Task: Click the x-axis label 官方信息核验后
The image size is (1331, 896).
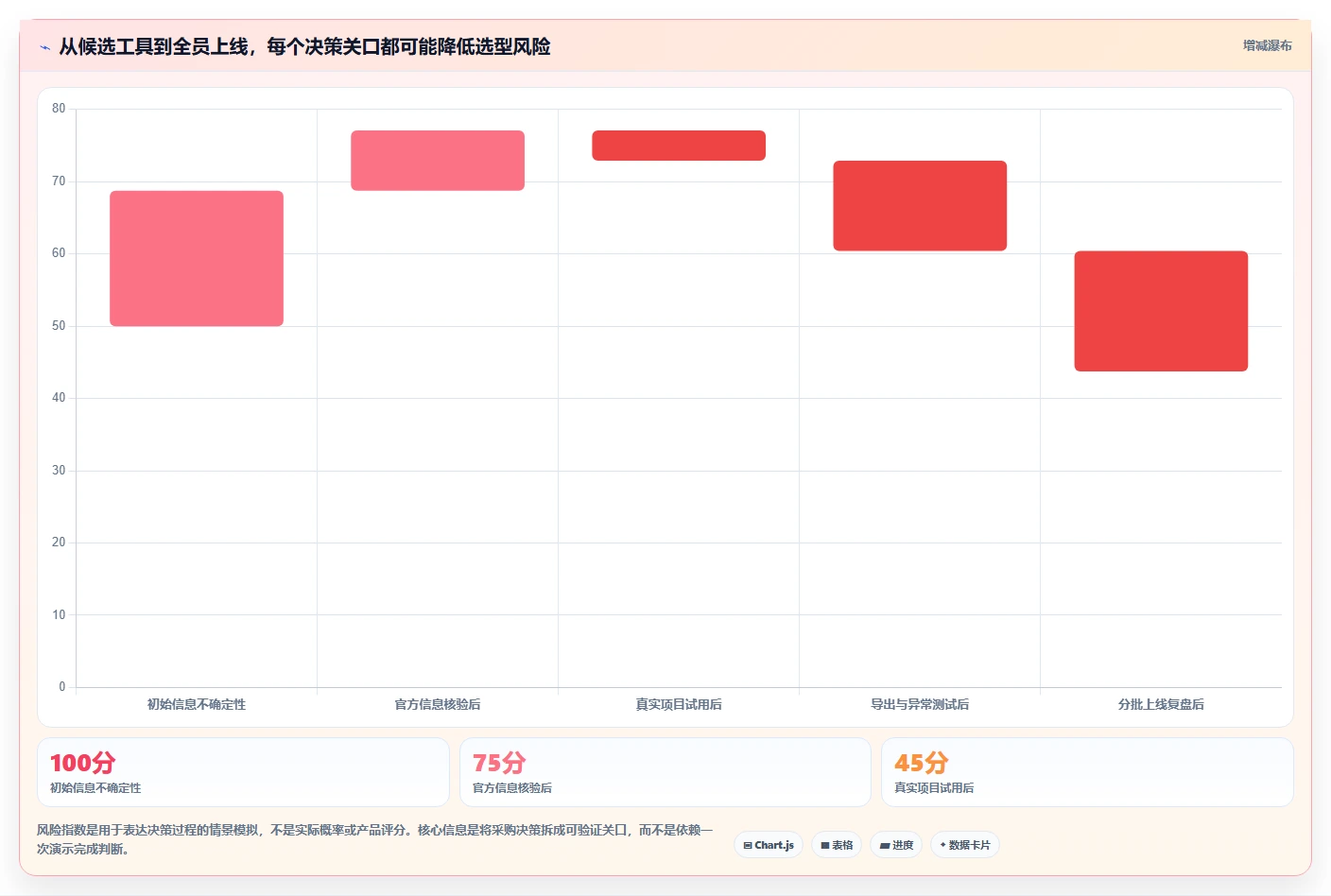Action: (438, 704)
